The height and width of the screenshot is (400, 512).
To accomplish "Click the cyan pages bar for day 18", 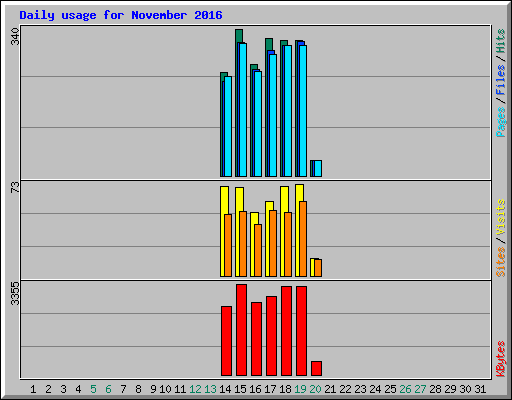I will pos(288,111).
